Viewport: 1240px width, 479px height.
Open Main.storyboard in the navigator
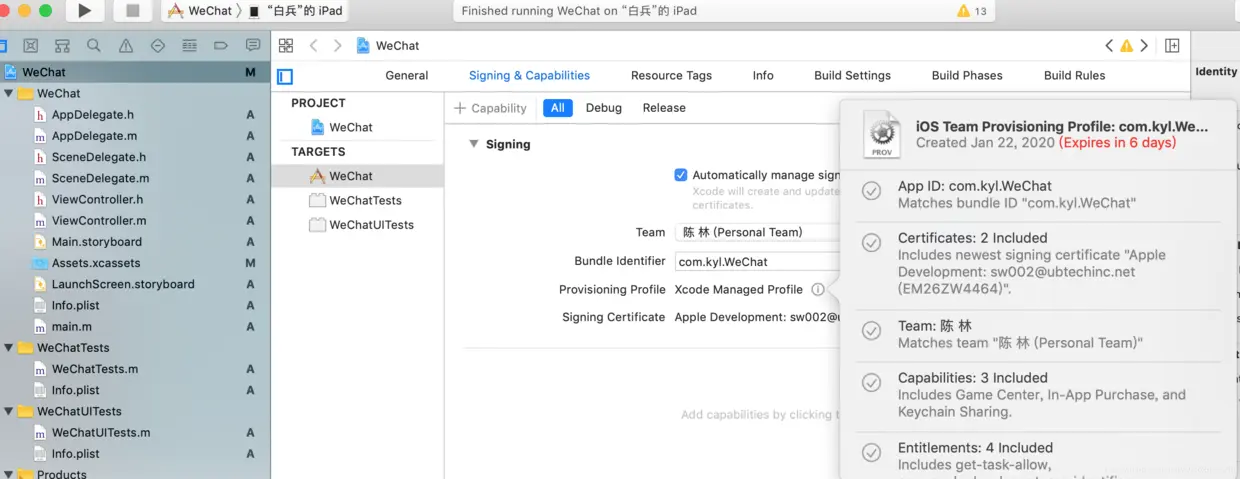click(97, 242)
